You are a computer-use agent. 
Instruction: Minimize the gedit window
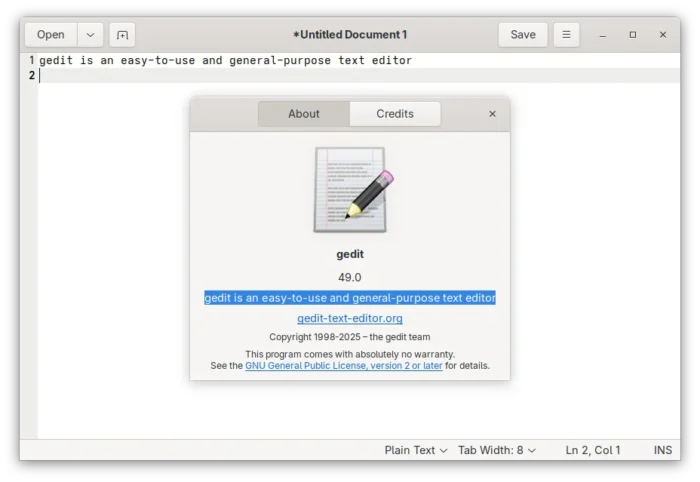(x=603, y=35)
